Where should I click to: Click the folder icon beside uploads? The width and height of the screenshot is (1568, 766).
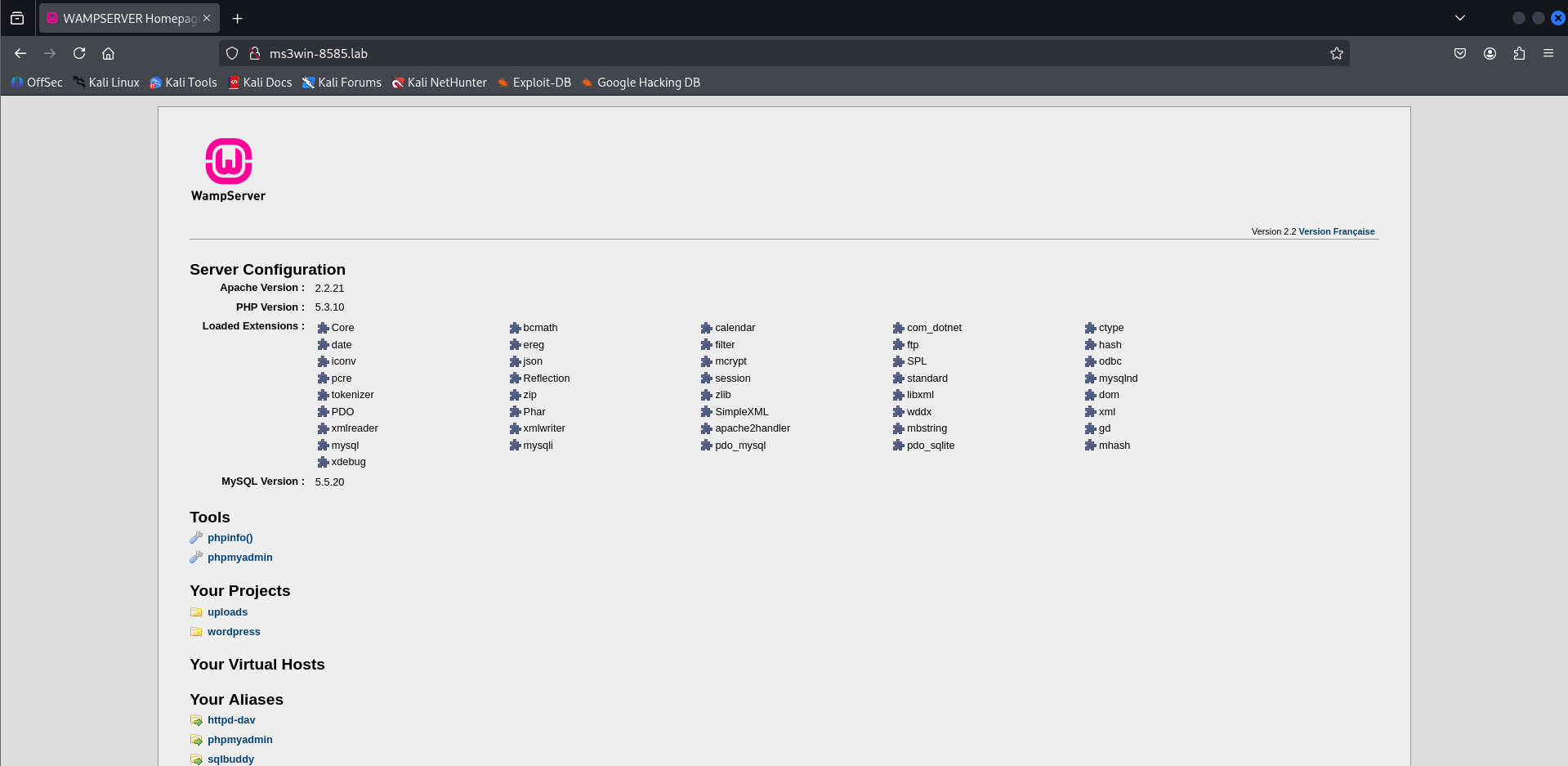(x=196, y=612)
